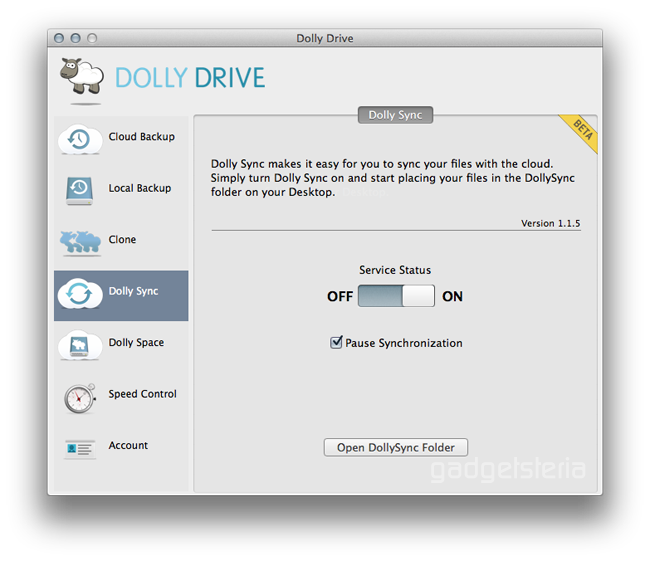This screenshot has width=650, height=561.
Task: Select the Dolly Sync sidebar label
Action: tap(133, 291)
